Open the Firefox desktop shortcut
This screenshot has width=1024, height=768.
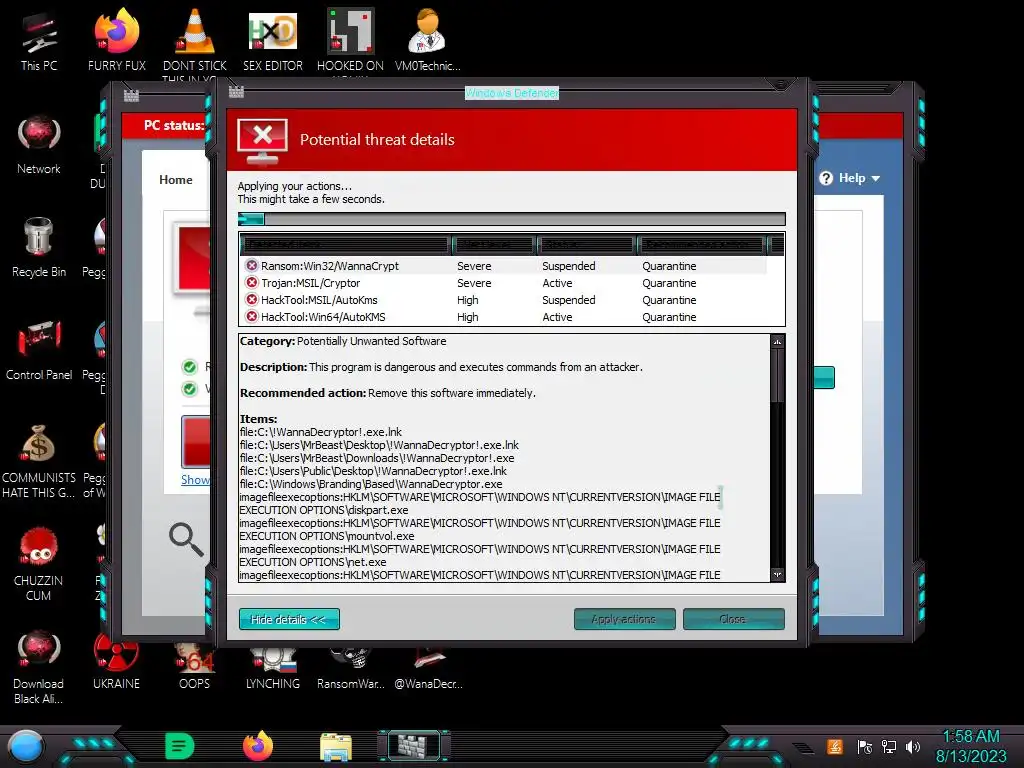[116, 41]
